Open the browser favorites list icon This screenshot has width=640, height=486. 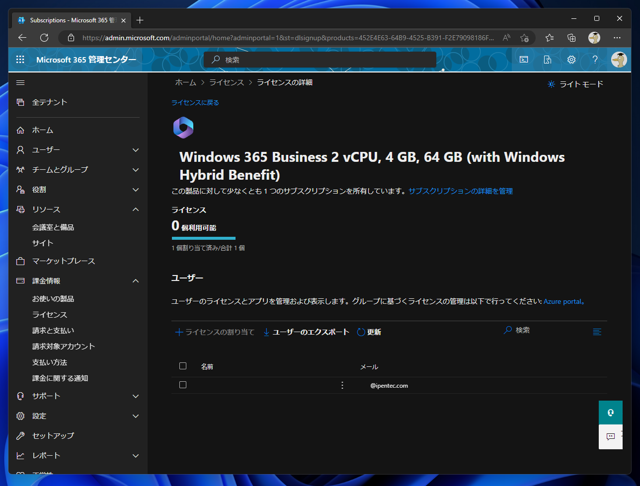549,38
